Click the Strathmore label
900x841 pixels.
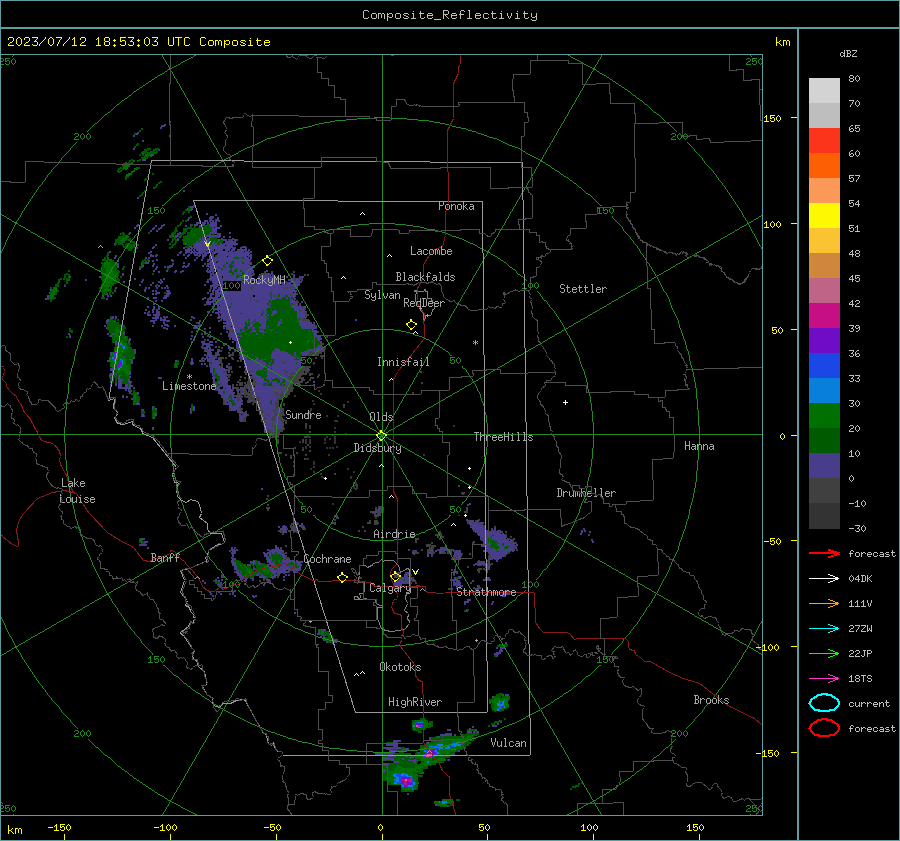point(486,592)
